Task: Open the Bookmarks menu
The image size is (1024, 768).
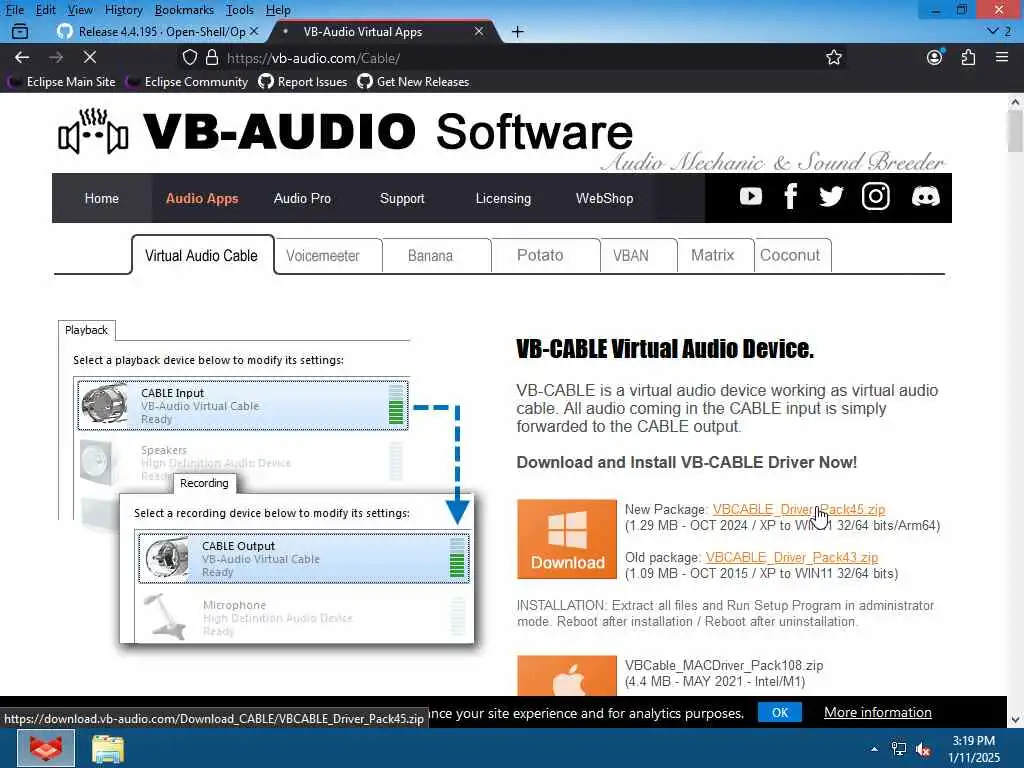Action: [x=184, y=10]
